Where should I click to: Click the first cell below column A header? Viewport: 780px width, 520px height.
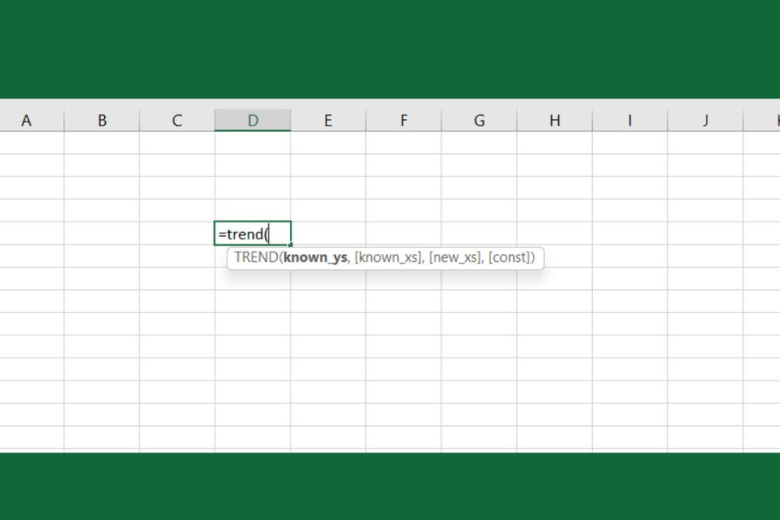(x=32, y=142)
